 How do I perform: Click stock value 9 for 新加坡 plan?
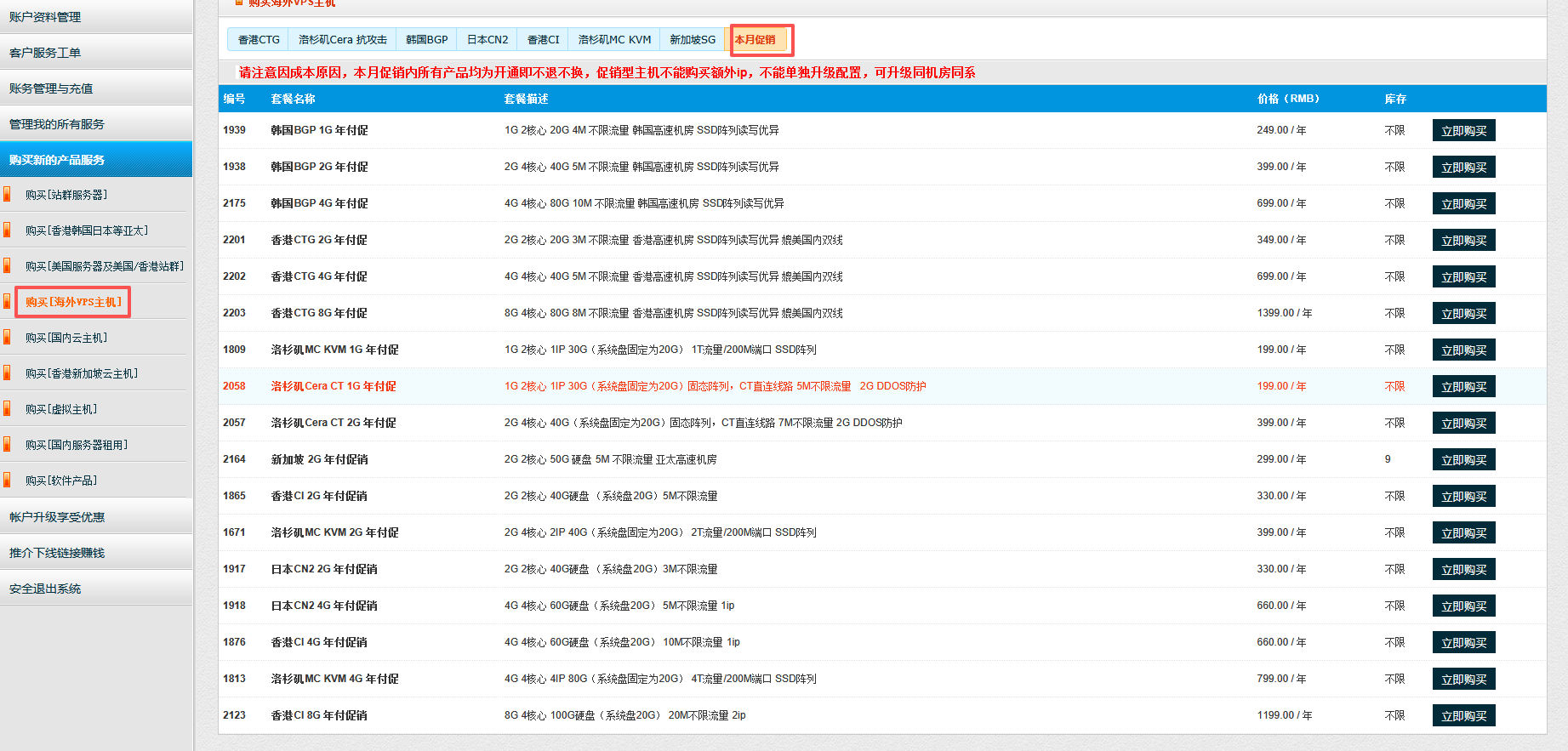[1388, 459]
